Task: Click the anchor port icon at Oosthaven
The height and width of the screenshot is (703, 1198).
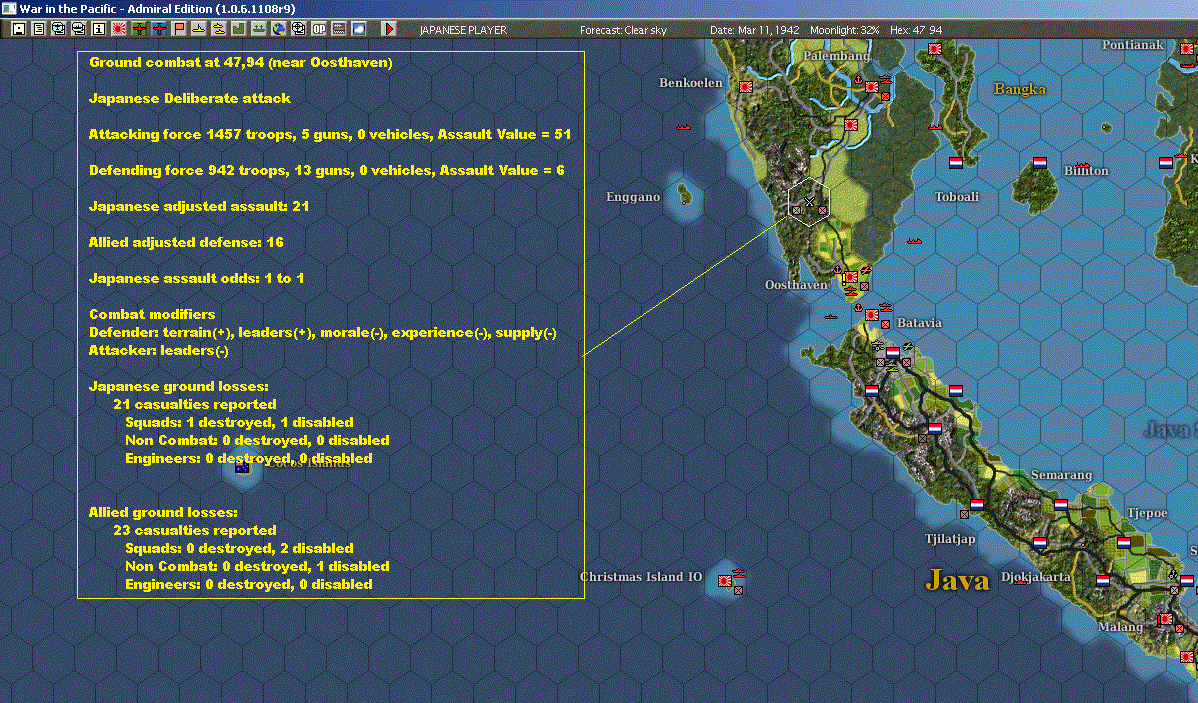Action: point(837,270)
